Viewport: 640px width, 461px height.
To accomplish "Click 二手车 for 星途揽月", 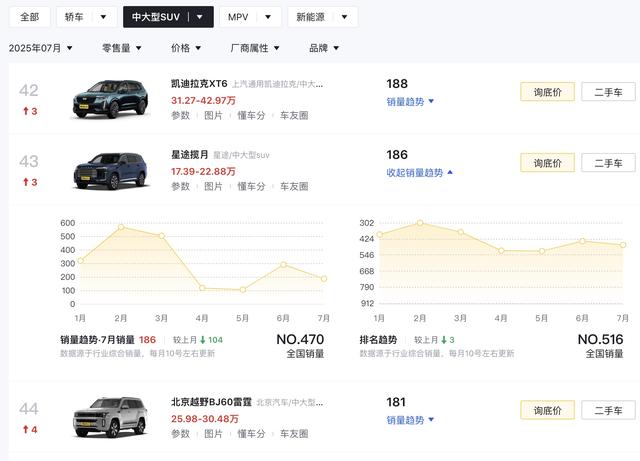I will tap(608, 163).
